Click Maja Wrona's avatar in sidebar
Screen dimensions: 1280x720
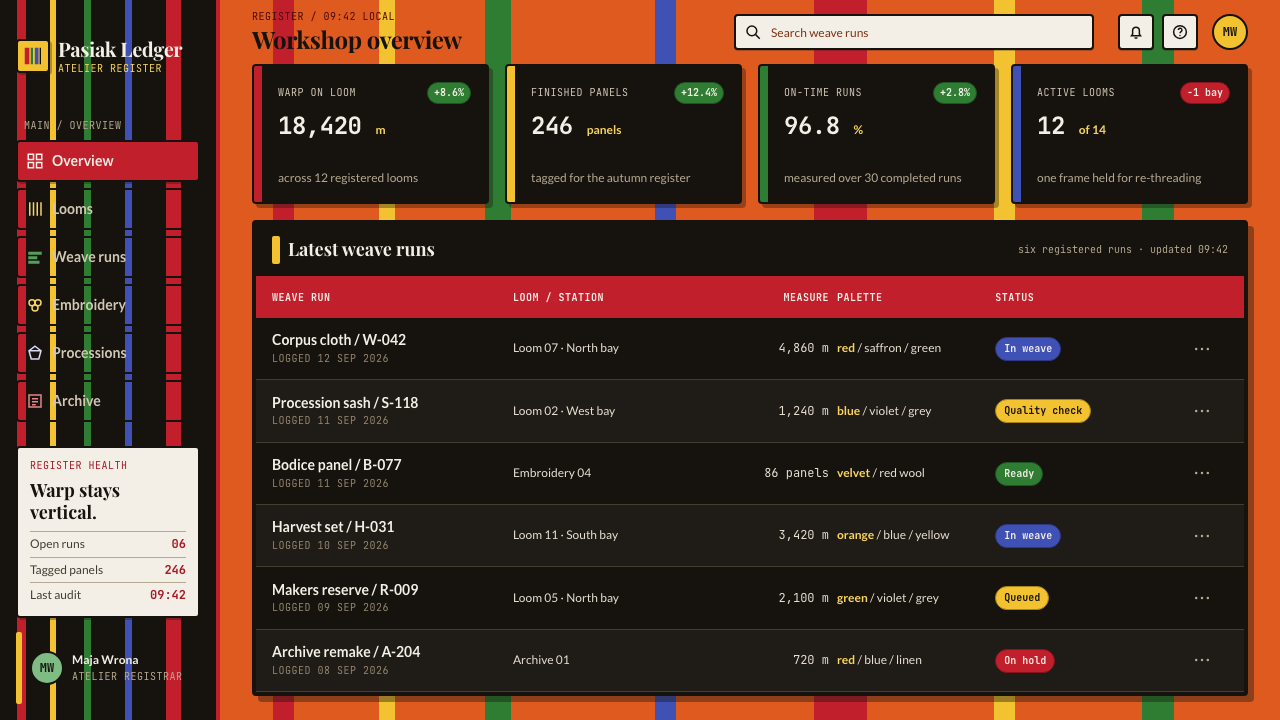47,668
